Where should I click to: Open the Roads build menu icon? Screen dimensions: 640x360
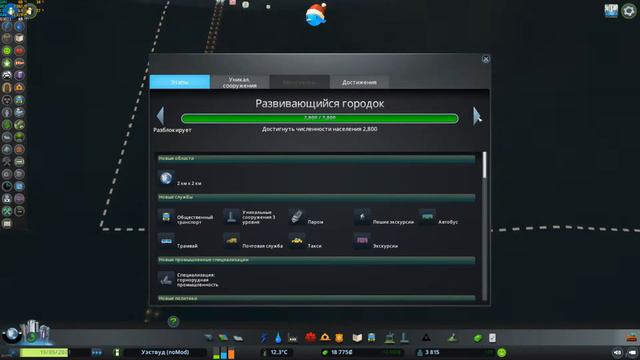(x=209, y=338)
